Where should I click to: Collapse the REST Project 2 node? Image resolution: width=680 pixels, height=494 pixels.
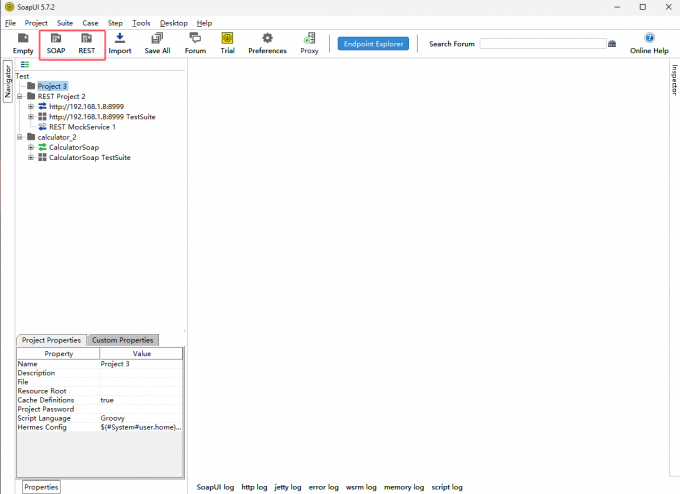[x=20, y=96]
